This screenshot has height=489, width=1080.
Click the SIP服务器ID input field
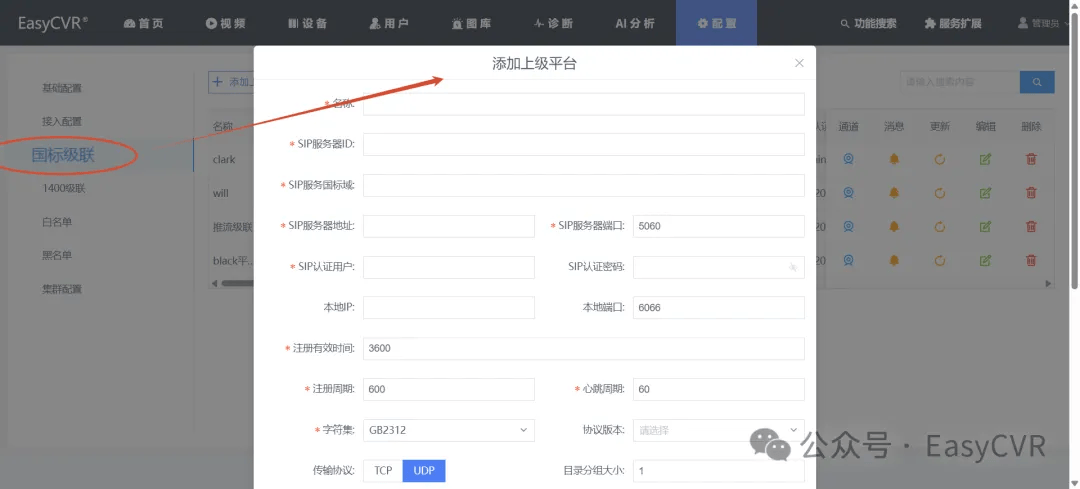pos(584,145)
